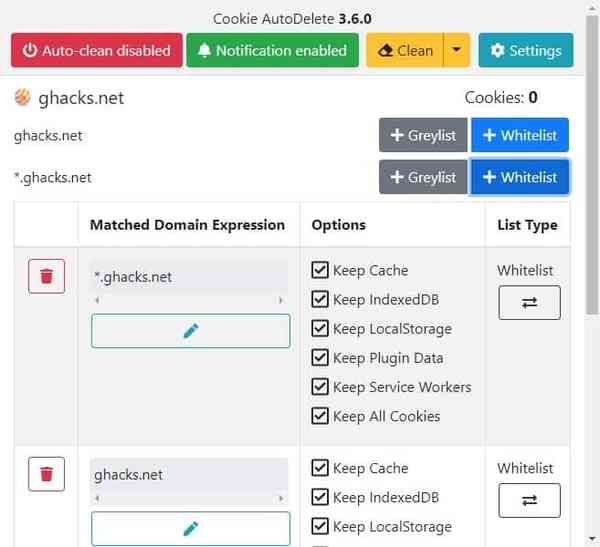
Task: Click the List Type column header
Action: pyautogui.click(x=527, y=225)
